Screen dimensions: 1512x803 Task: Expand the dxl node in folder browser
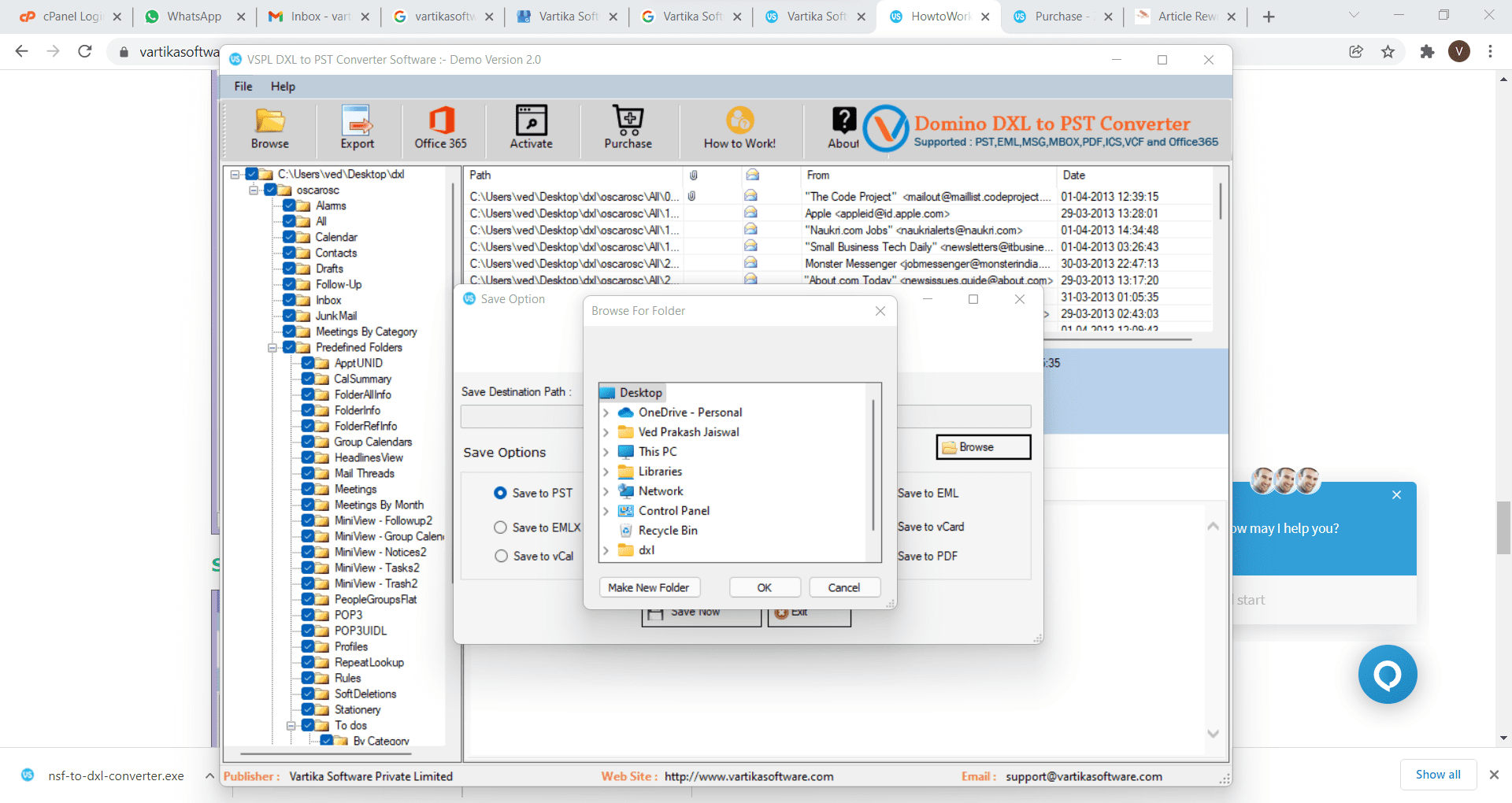point(606,550)
